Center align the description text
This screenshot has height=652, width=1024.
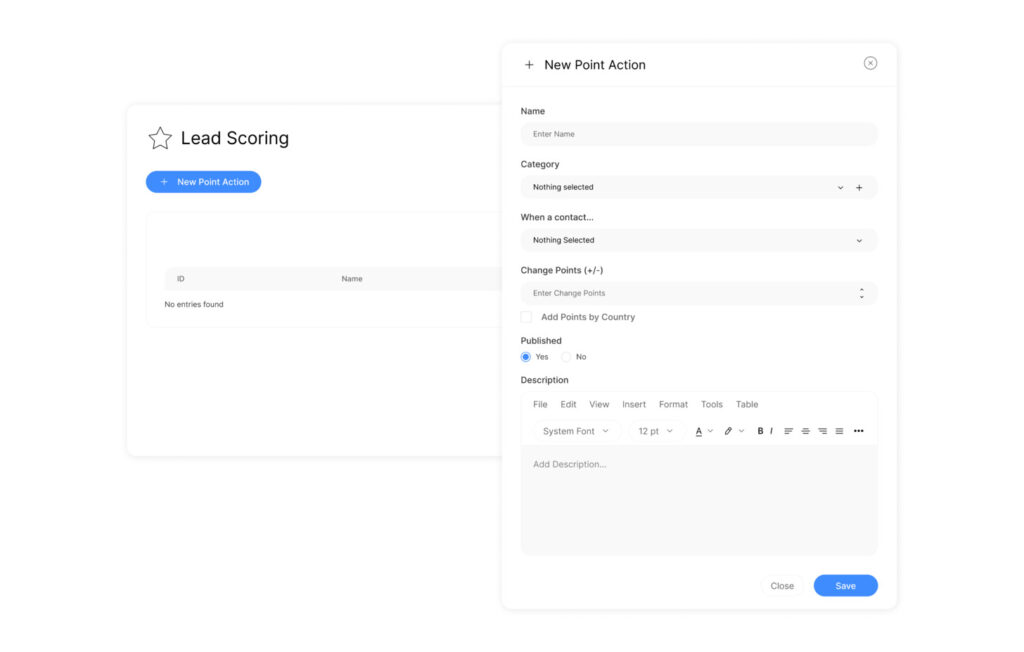point(805,431)
